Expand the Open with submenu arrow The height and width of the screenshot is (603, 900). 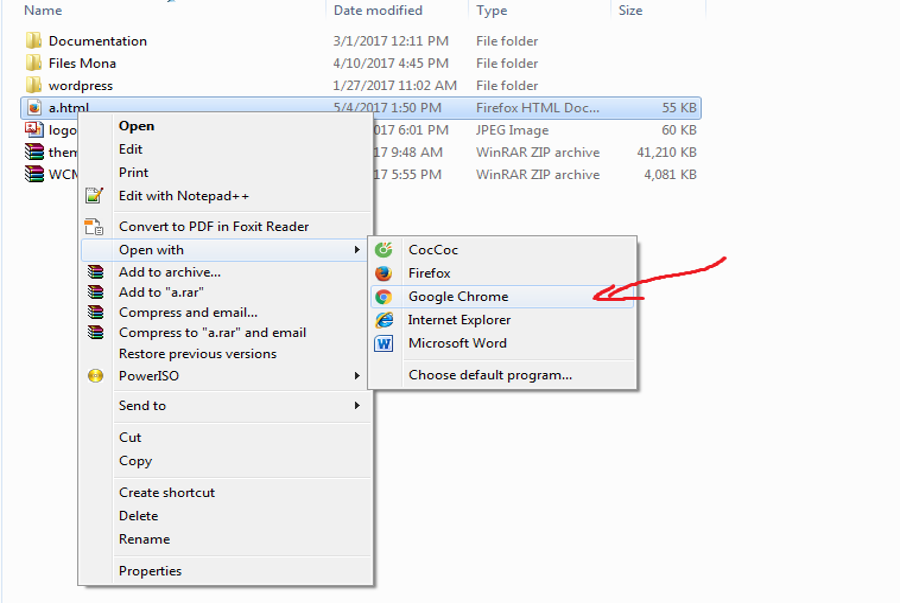click(x=357, y=250)
